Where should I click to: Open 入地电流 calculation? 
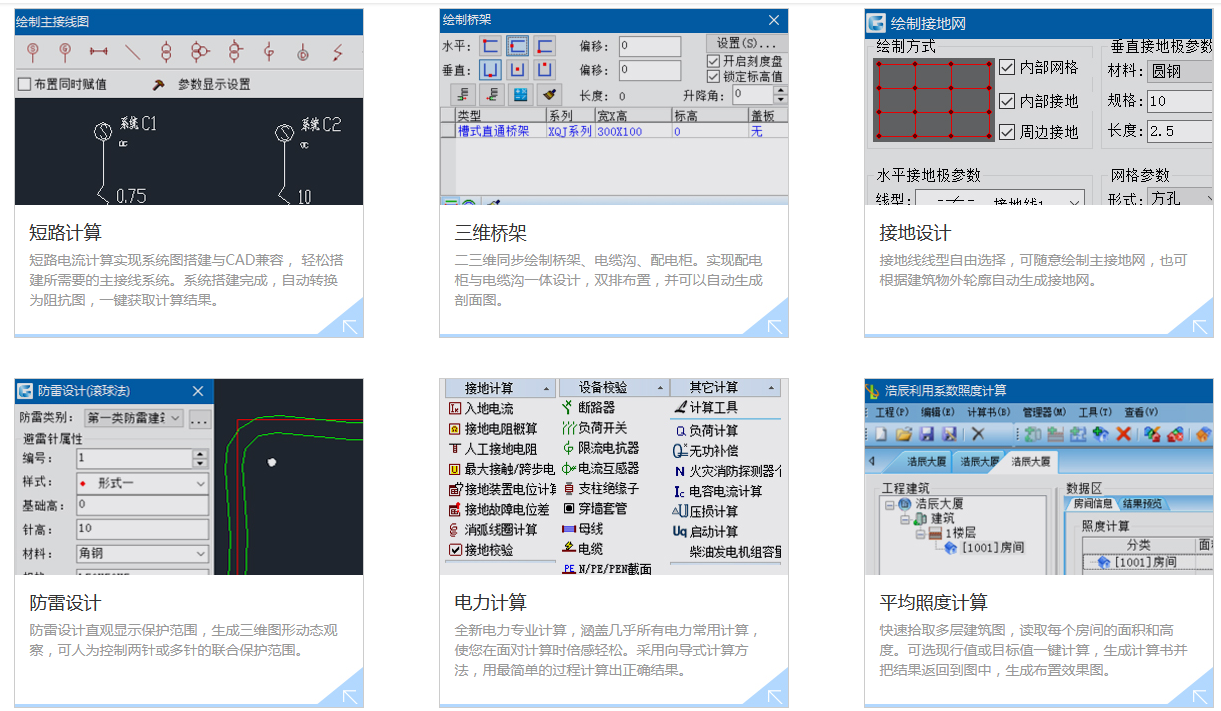480,408
